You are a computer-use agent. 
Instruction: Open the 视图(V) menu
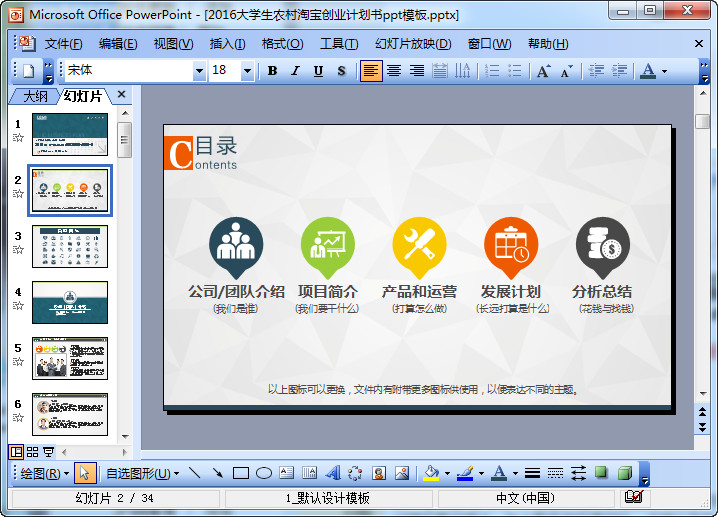click(x=173, y=44)
